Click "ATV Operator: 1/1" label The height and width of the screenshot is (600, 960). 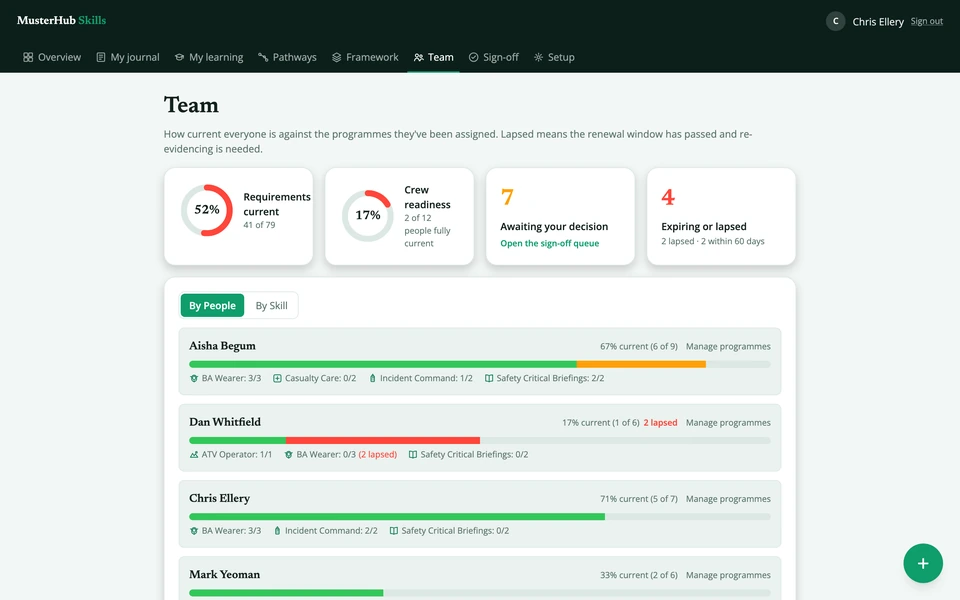point(237,454)
